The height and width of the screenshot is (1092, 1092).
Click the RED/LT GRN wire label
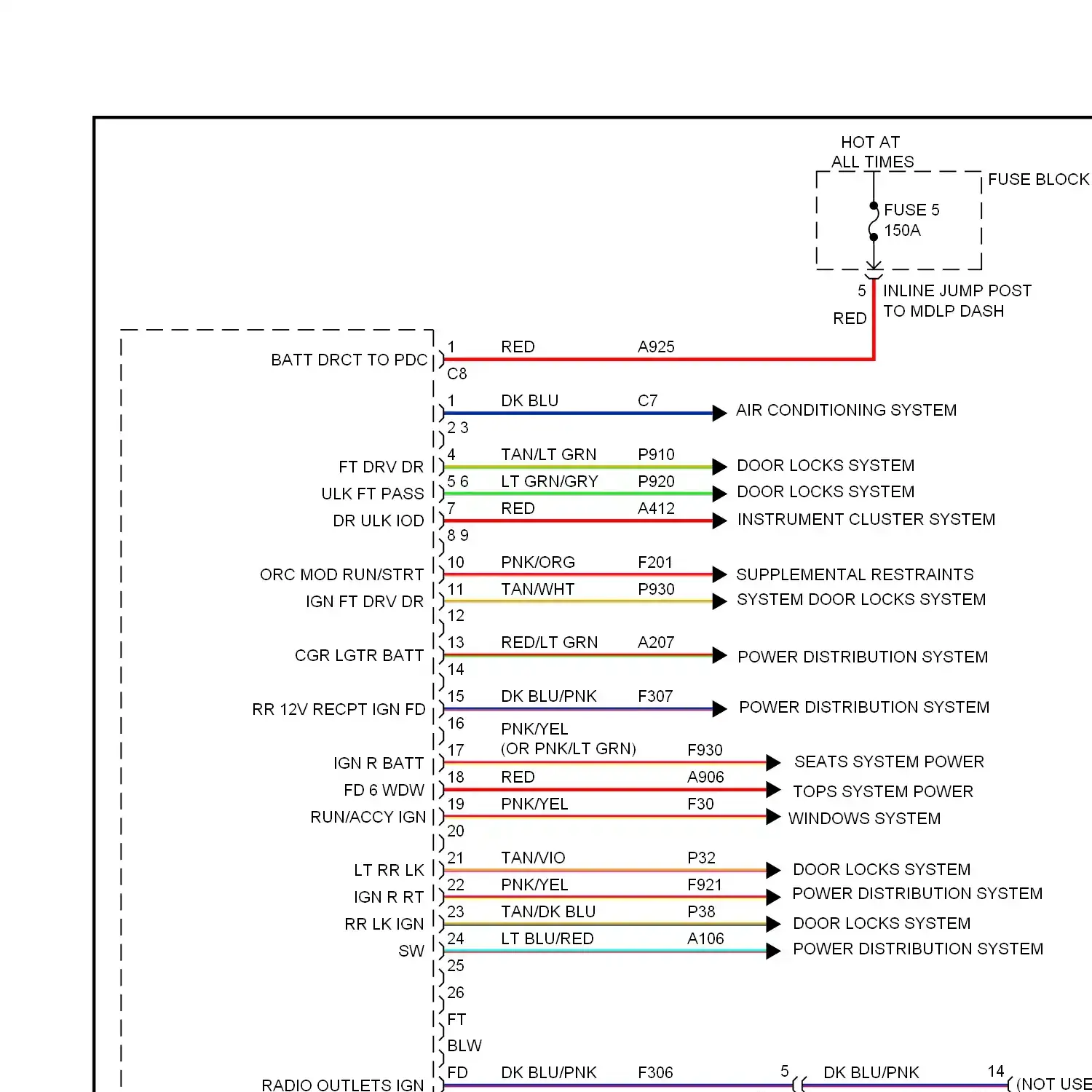pos(549,642)
